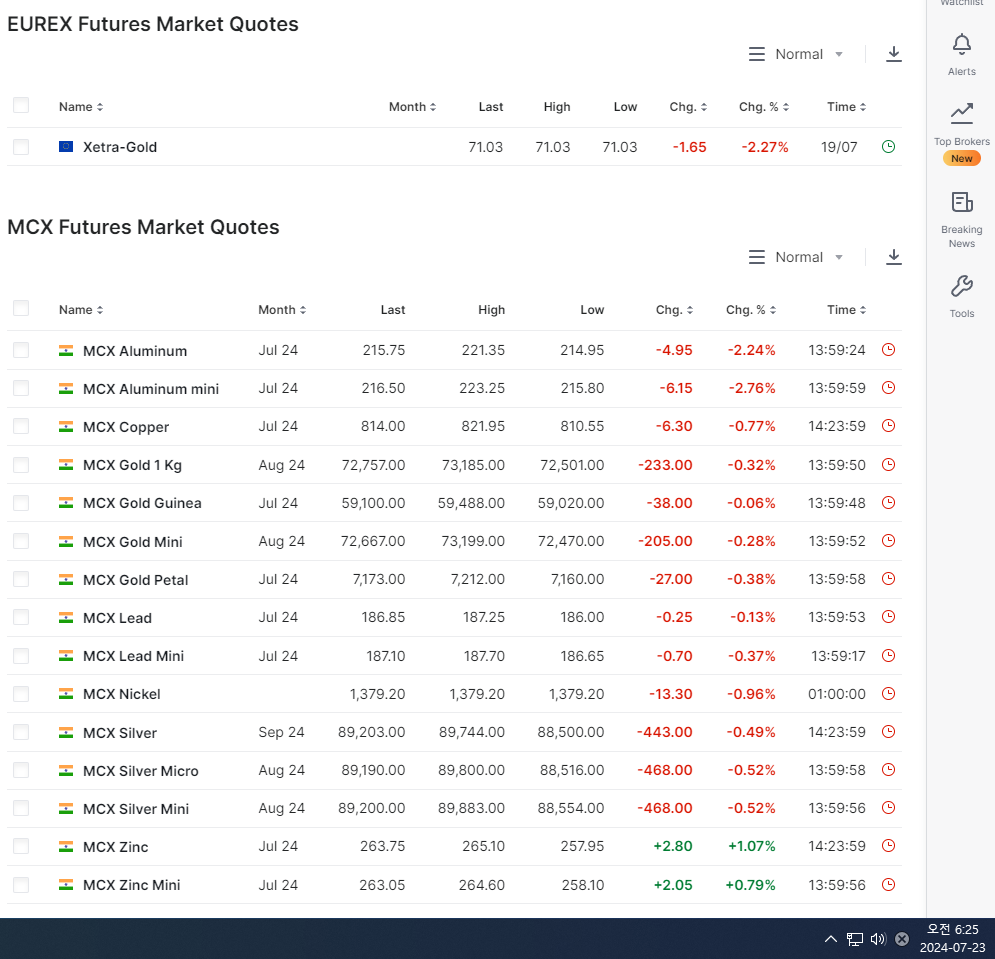Sort EUREX table by Chg. column
Viewport: 995px width, 959px height.
click(688, 107)
